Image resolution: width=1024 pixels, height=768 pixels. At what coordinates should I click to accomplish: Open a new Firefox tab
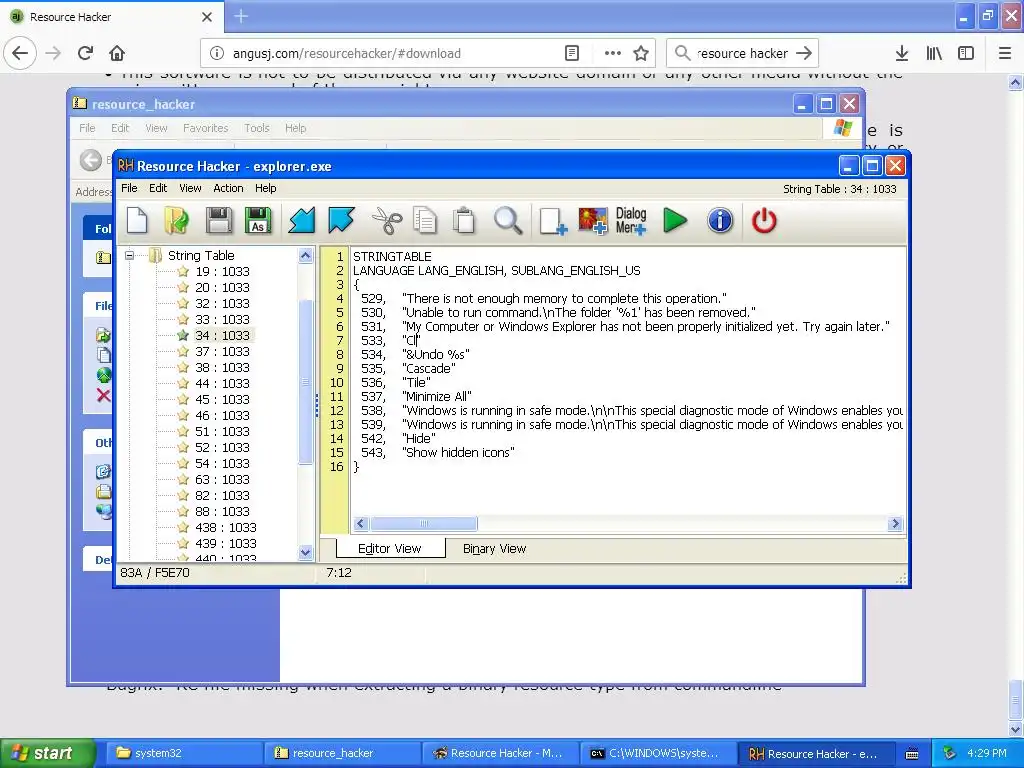pos(241,16)
